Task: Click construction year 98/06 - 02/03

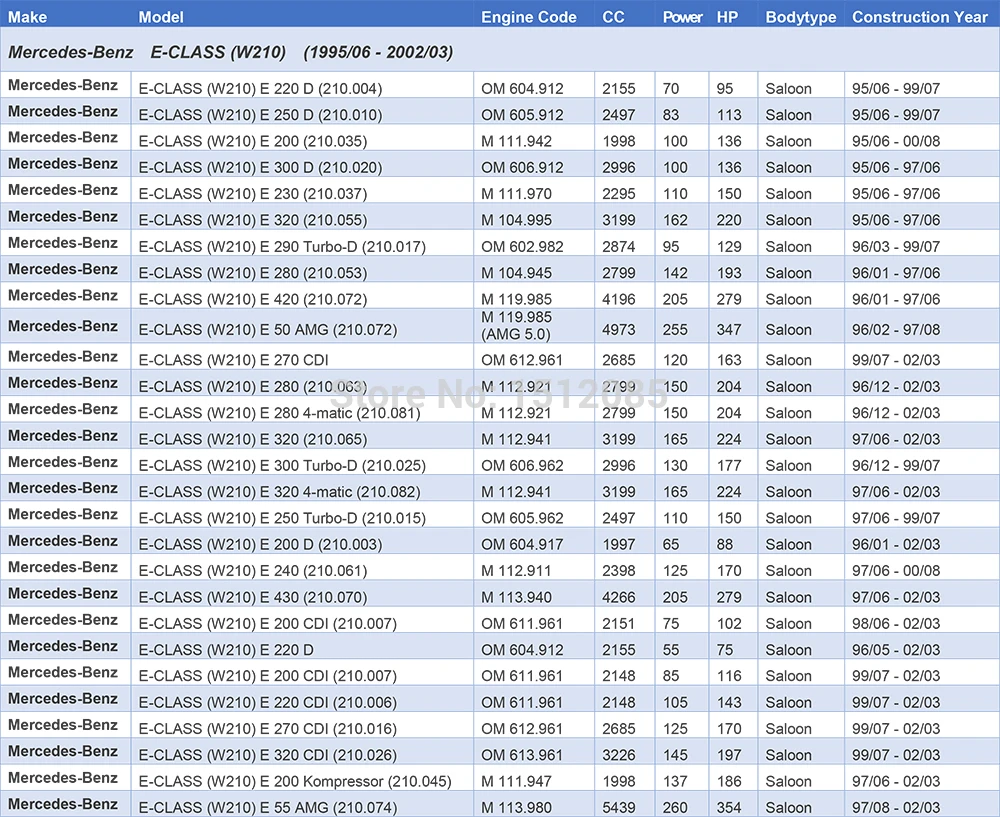Action: 896,623
